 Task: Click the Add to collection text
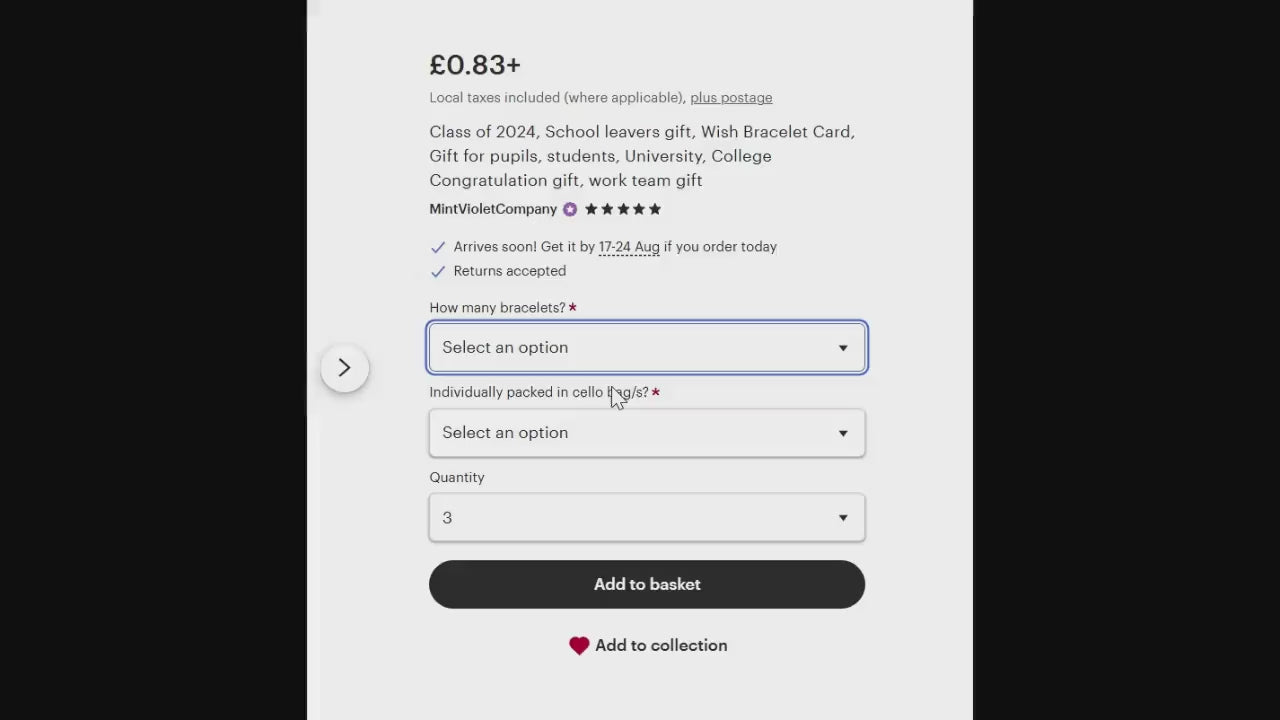coord(661,646)
